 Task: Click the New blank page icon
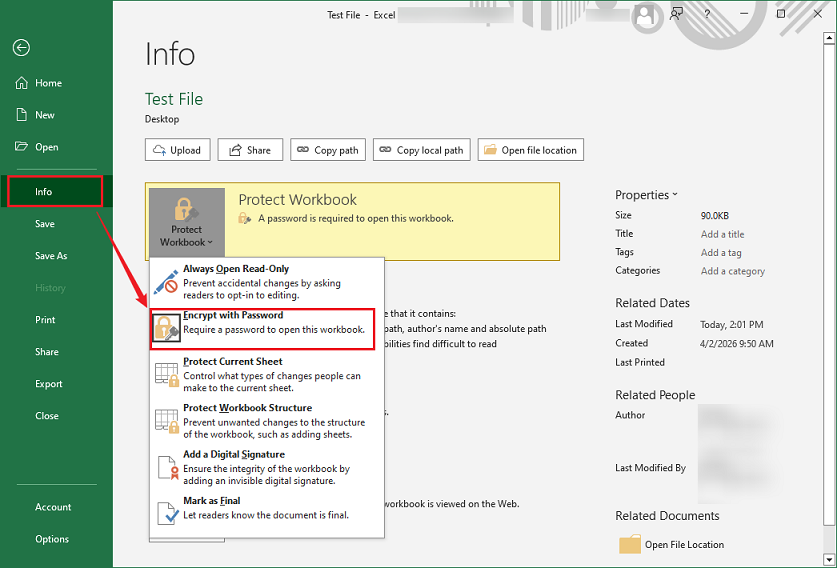click(21, 115)
